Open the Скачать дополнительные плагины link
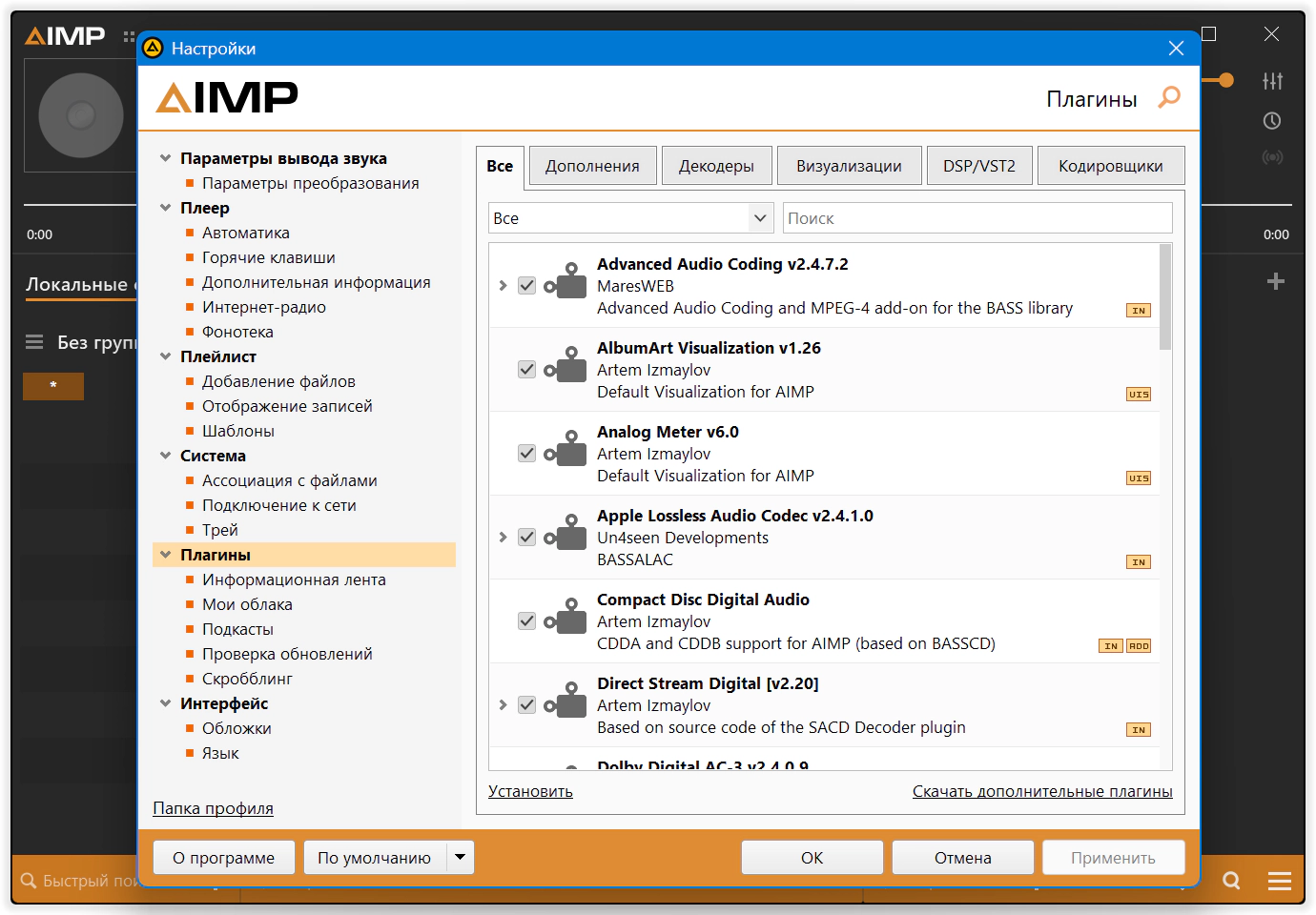Image resolution: width=1316 pixels, height=915 pixels. 1042,791
